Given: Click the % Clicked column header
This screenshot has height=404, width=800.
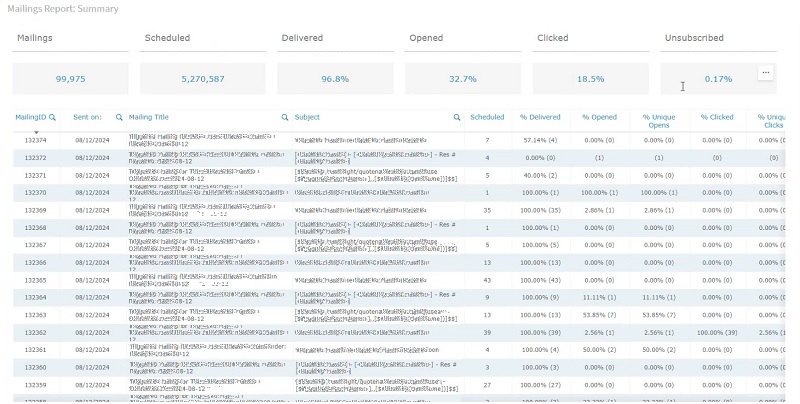Looking at the screenshot, I should (717, 117).
